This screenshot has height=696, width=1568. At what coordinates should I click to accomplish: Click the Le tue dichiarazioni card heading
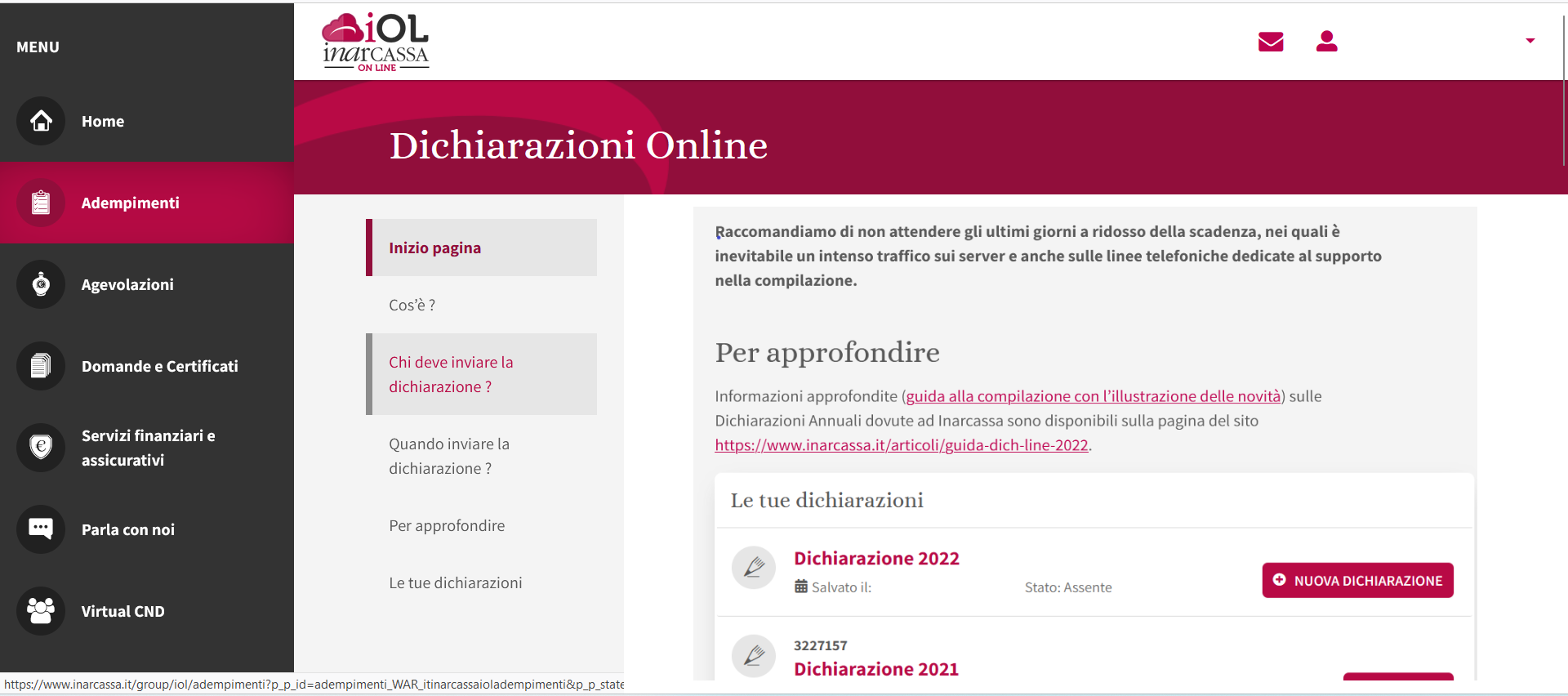[x=826, y=500]
